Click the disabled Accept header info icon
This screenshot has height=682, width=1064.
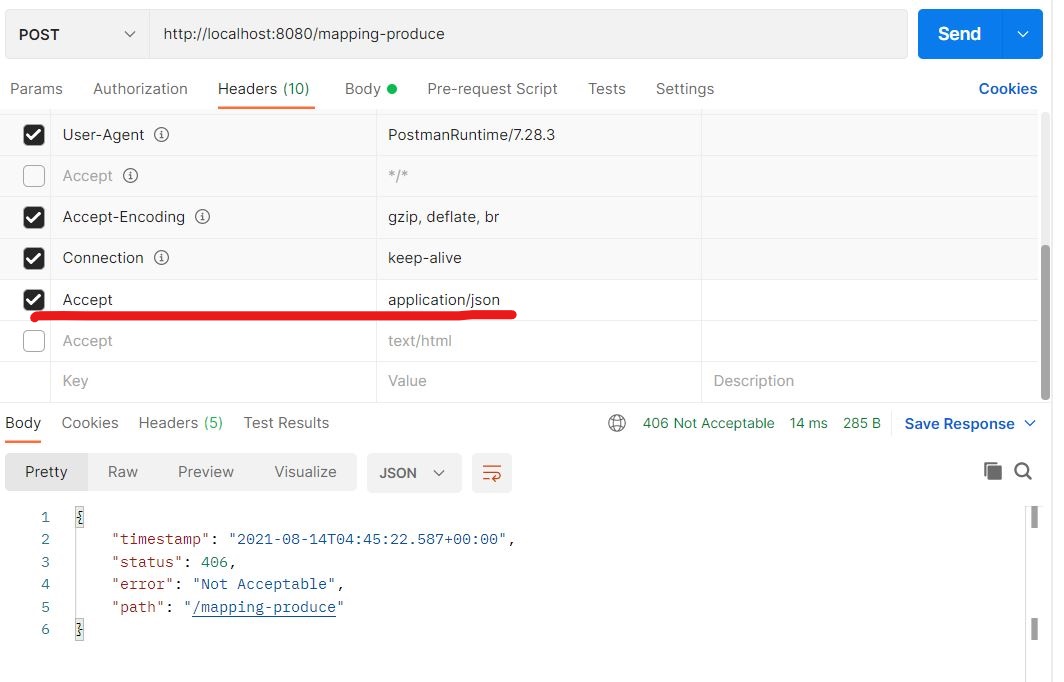point(130,176)
